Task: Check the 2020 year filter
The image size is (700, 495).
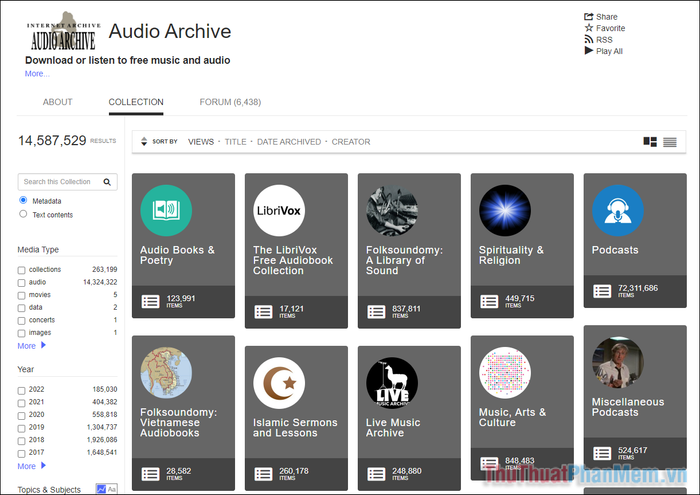Action: [21, 416]
